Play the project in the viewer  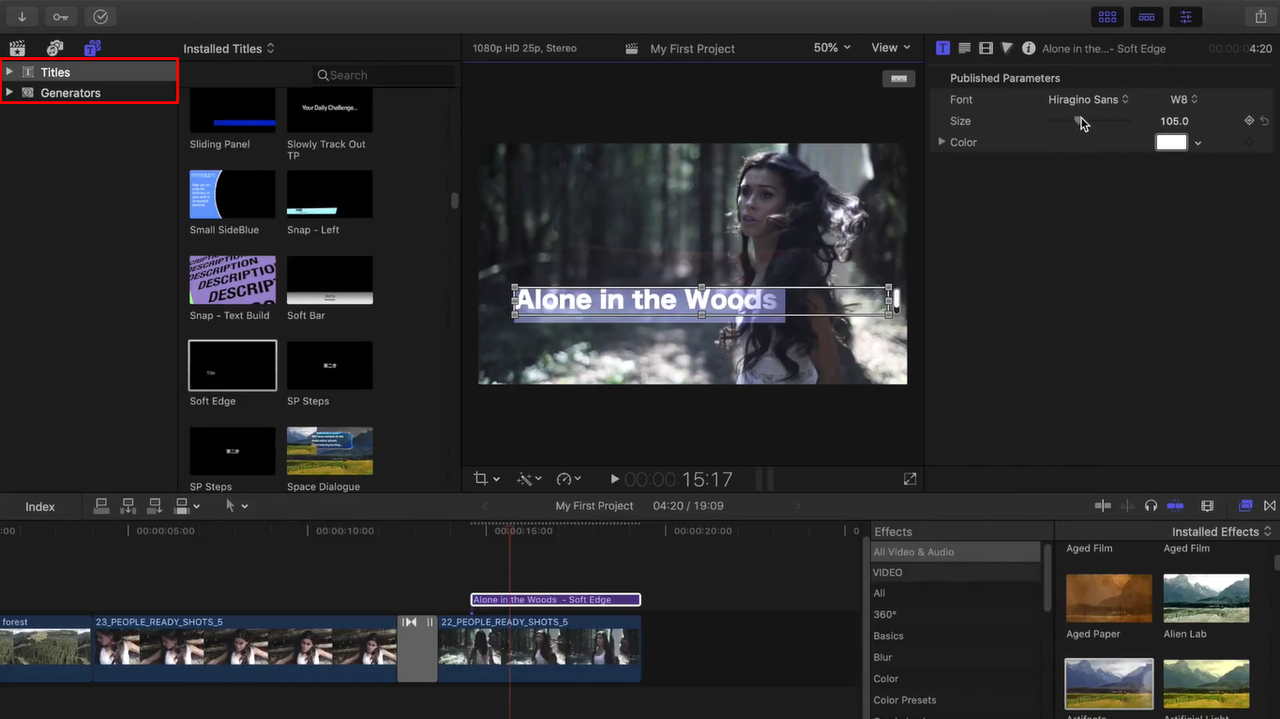pyautogui.click(x=615, y=479)
